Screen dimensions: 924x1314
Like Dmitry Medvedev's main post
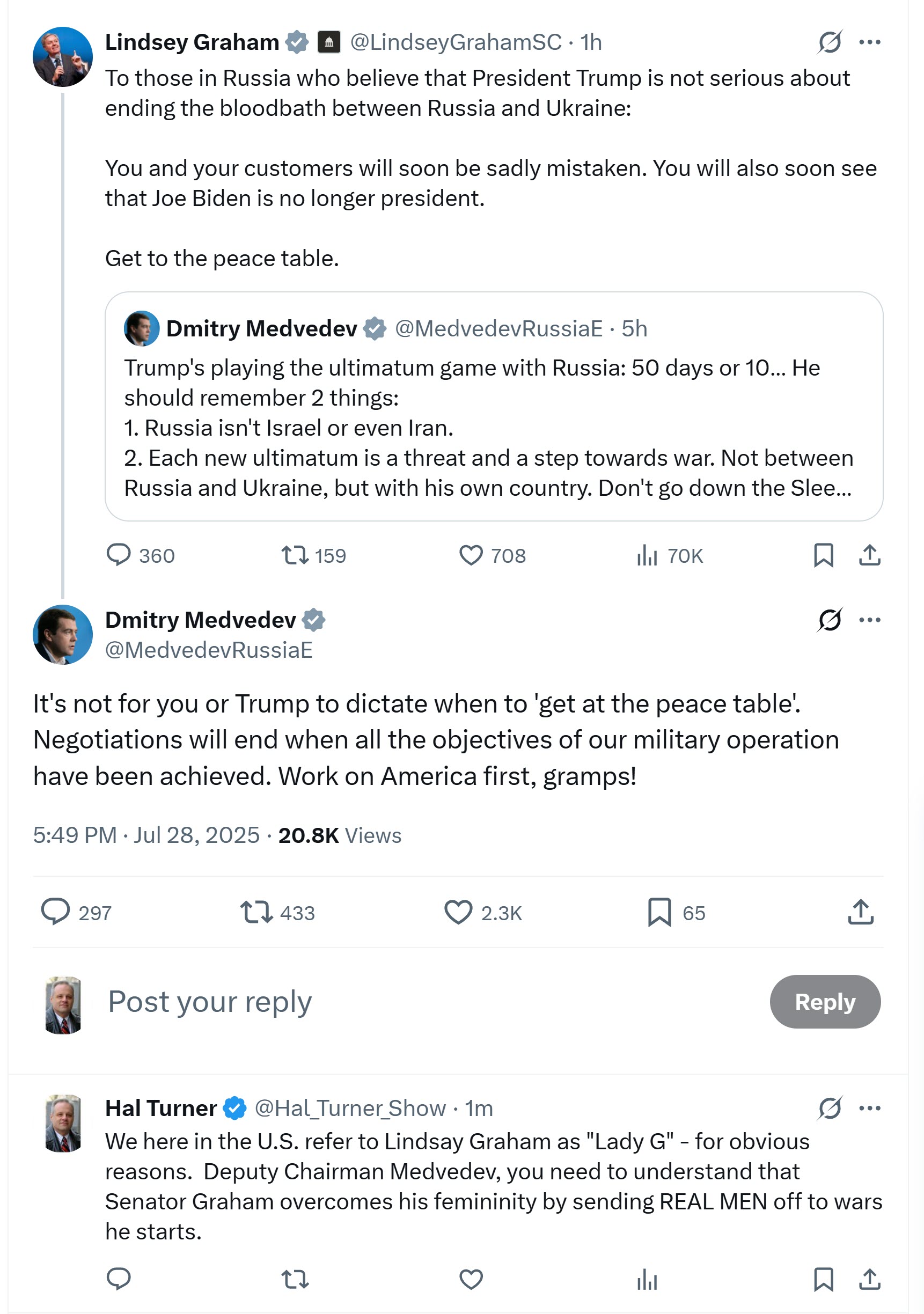click(459, 912)
